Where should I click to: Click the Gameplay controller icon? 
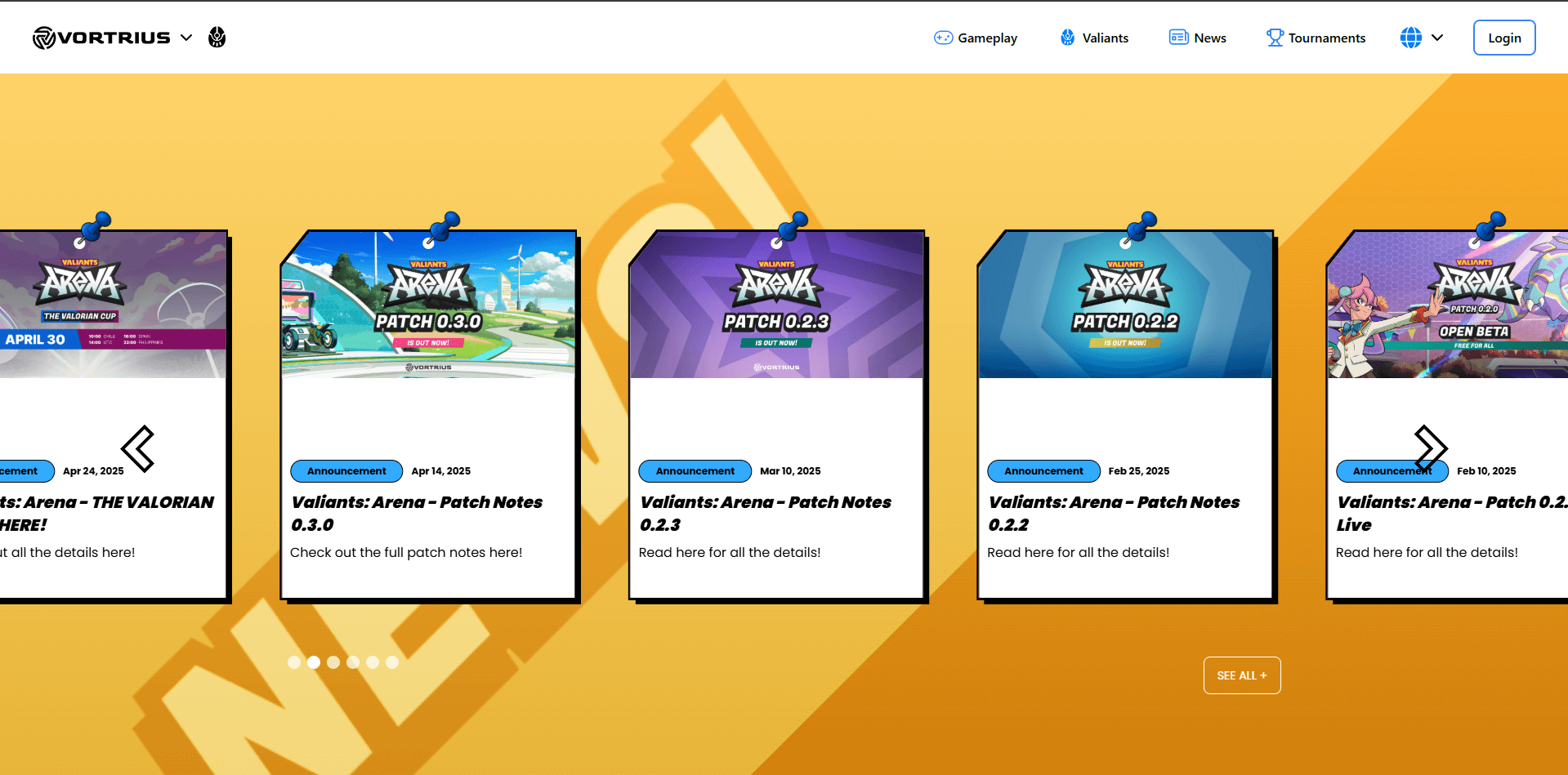[944, 38]
